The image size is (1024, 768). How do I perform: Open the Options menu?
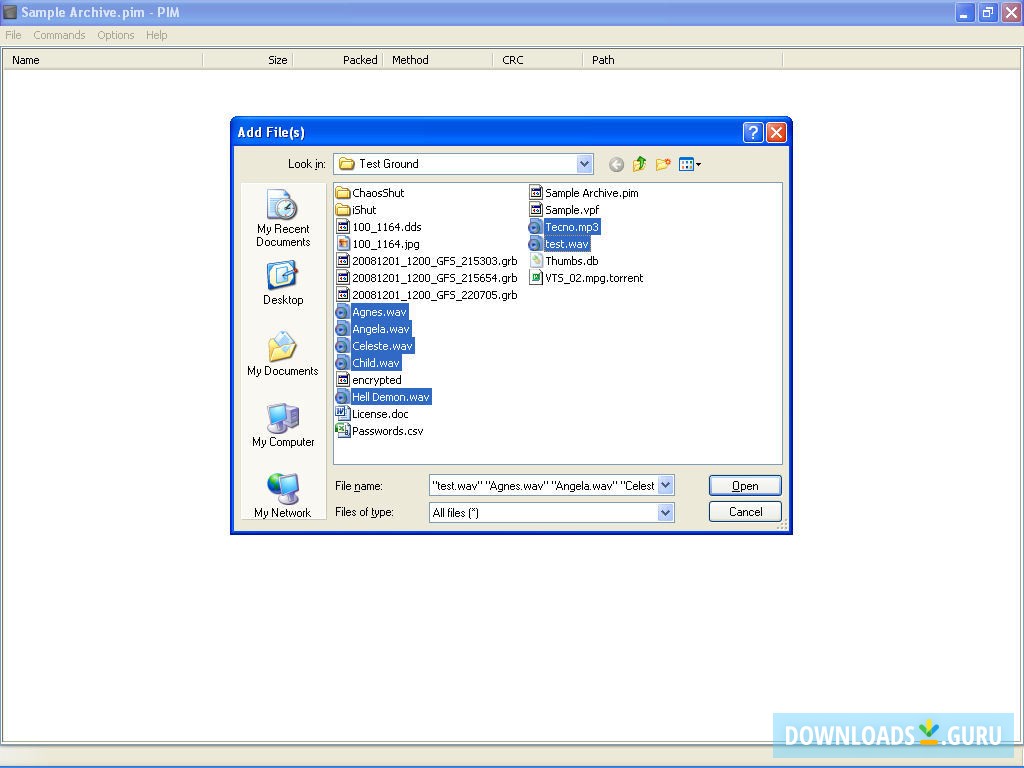(x=115, y=35)
